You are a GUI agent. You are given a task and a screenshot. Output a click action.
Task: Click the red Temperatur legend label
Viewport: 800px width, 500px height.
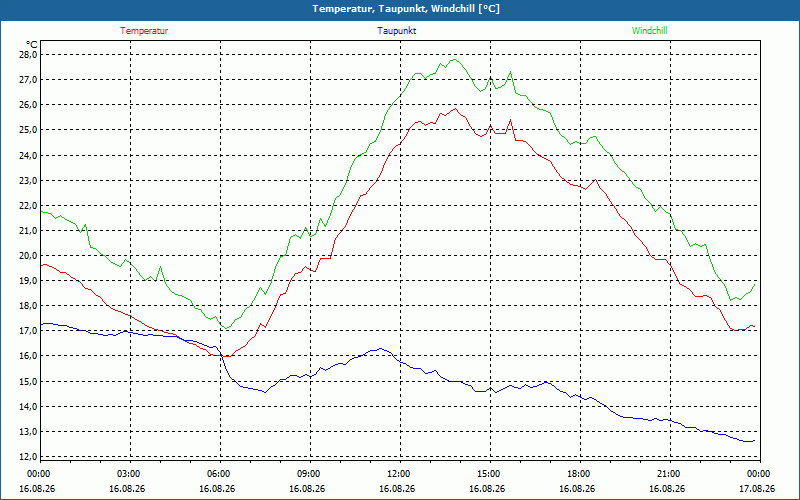(144, 31)
